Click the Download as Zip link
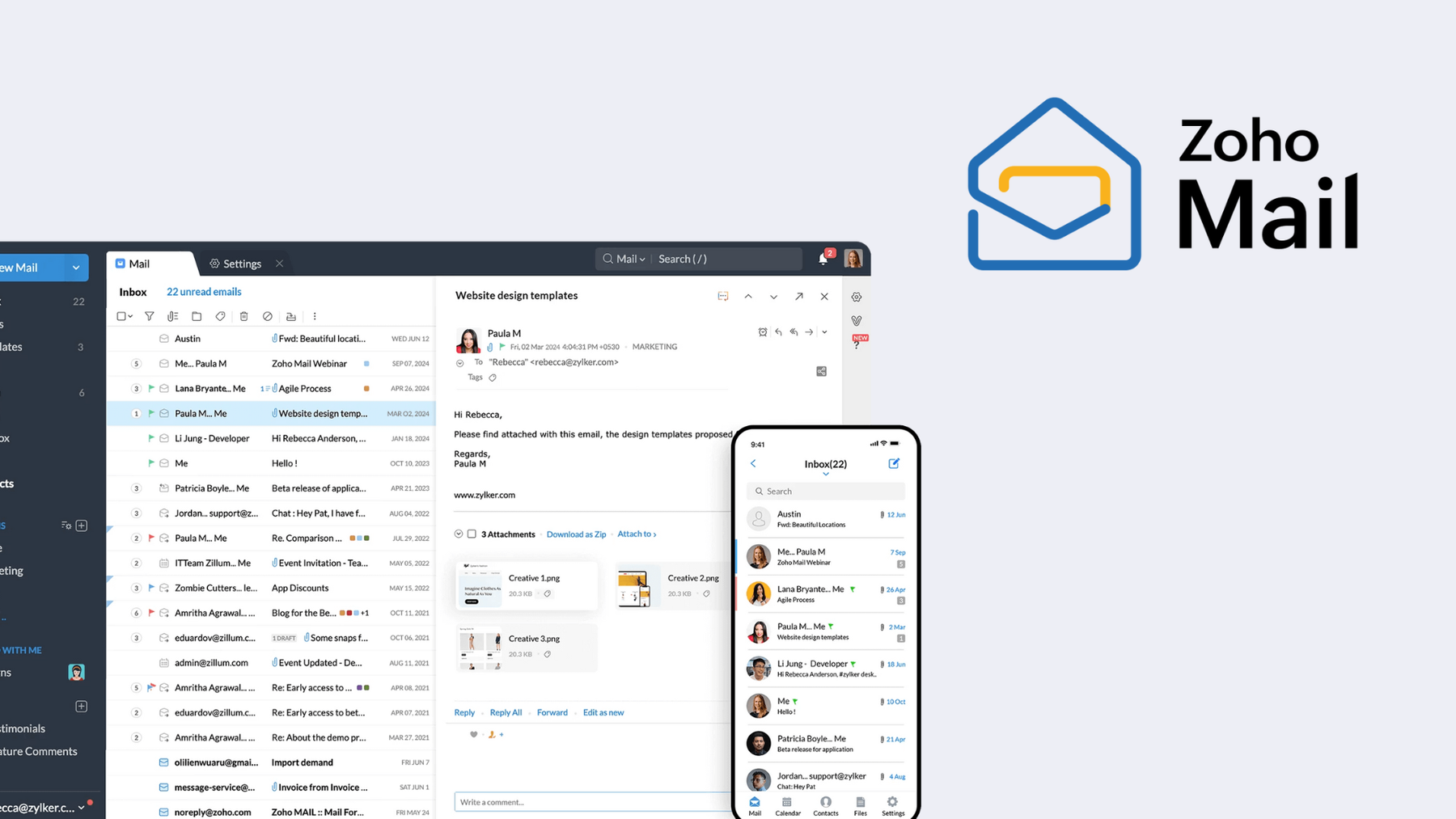The height and width of the screenshot is (819, 1456). click(576, 534)
